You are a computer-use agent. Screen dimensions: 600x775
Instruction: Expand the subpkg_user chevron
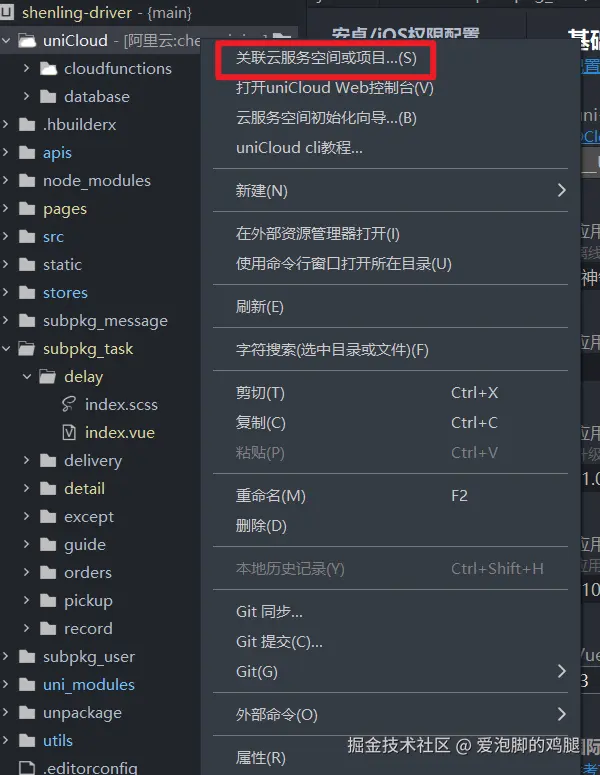[x=6, y=656]
